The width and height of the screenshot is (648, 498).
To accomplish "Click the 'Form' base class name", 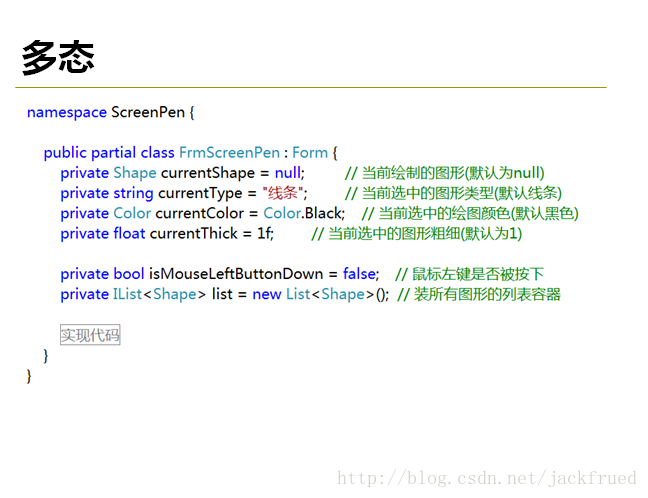I will coord(310,152).
